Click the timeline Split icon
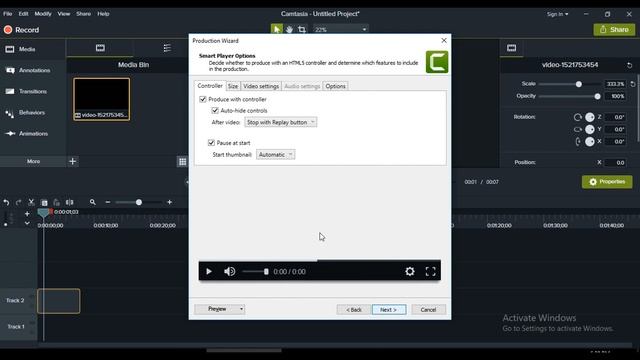Screen dimensions: 640x360 click(70, 202)
